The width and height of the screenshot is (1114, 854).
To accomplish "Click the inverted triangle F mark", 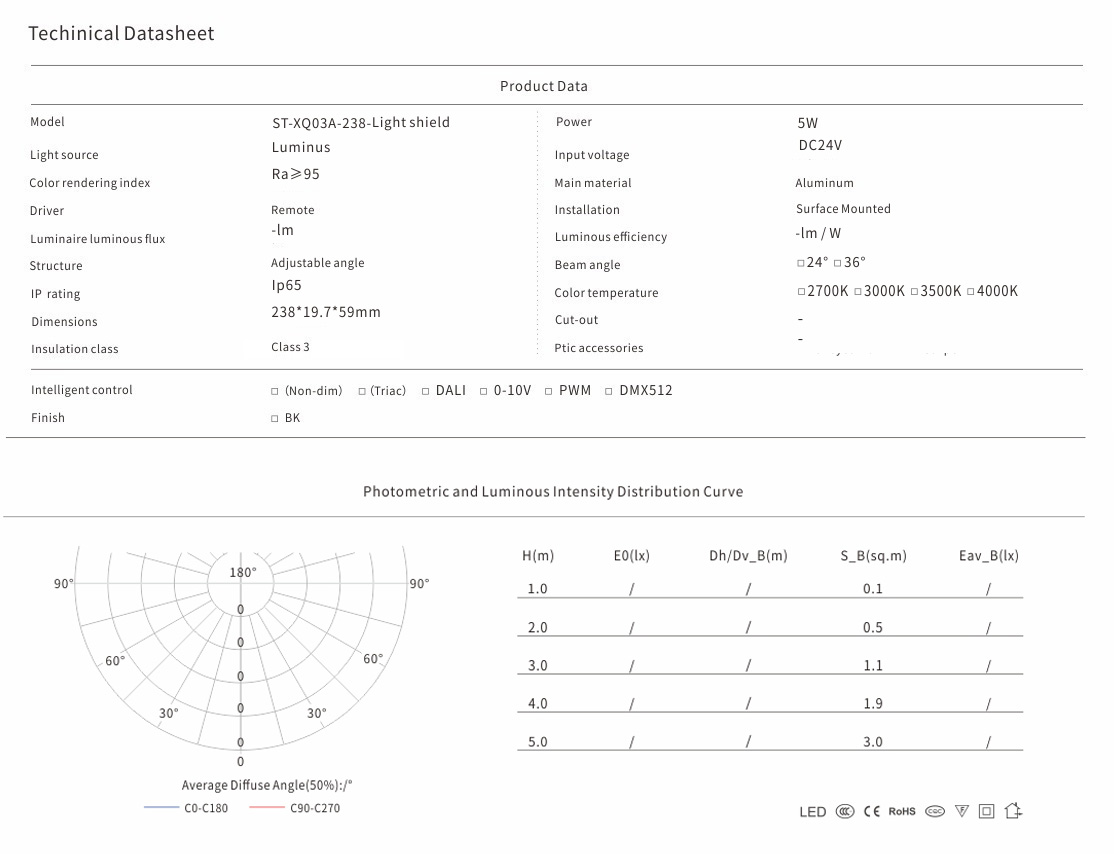I will click(x=962, y=811).
